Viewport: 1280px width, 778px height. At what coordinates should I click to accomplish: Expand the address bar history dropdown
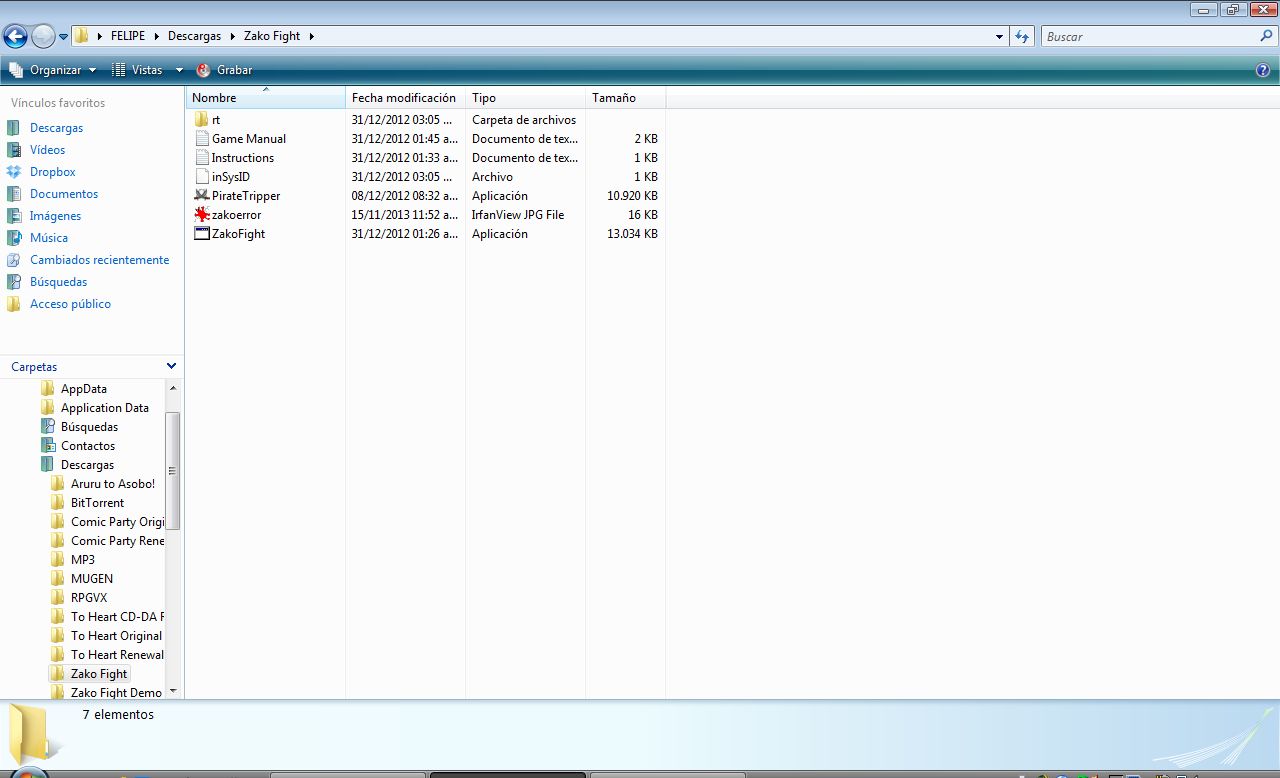pyautogui.click(x=999, y=37)
